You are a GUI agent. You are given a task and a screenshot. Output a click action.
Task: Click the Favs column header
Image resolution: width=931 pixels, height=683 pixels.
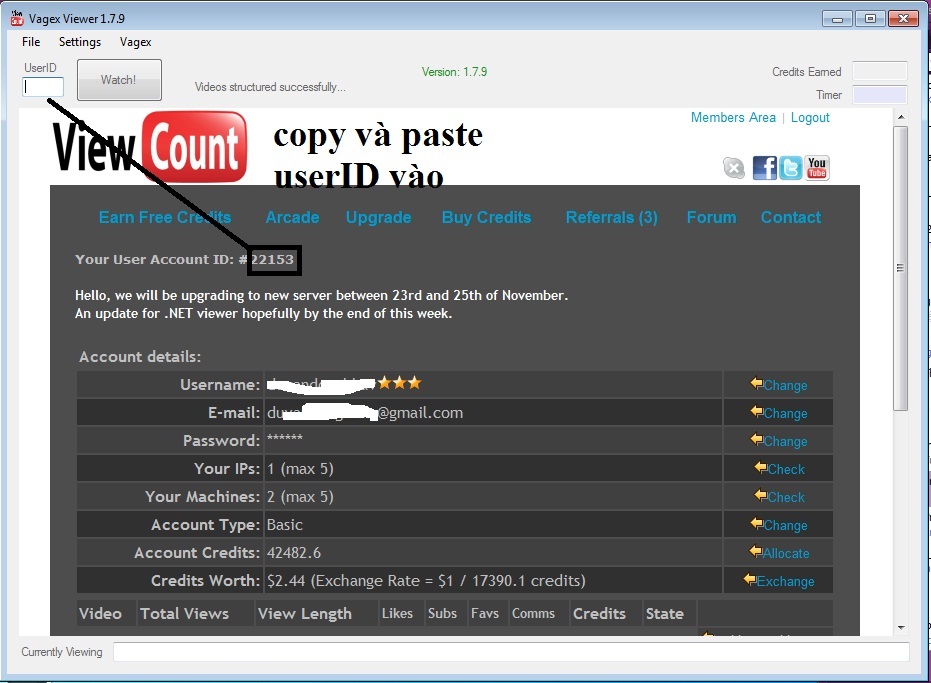click(x=484, y=614)
